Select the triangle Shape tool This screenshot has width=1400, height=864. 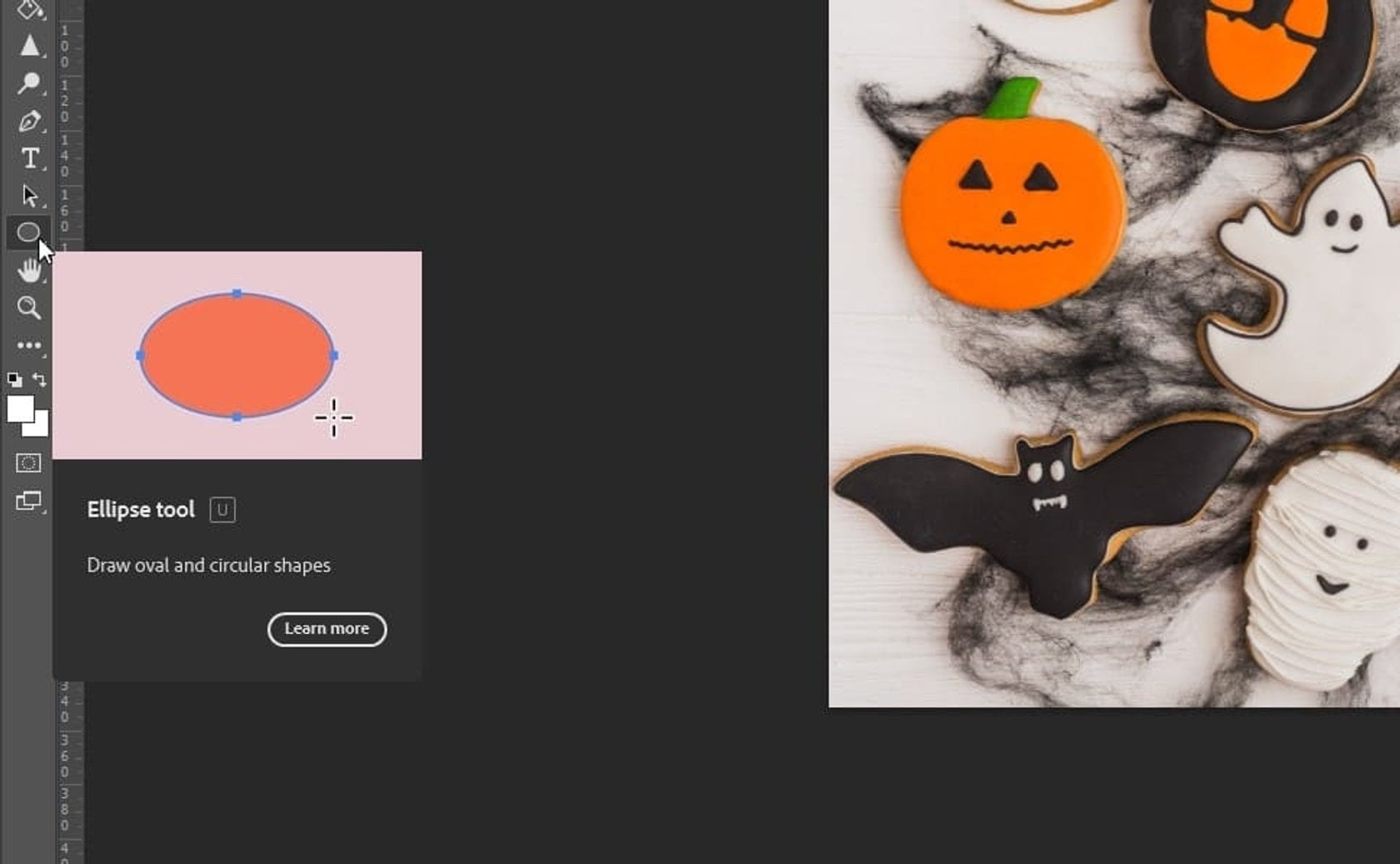pyautogui.click(x=29, y=46)
